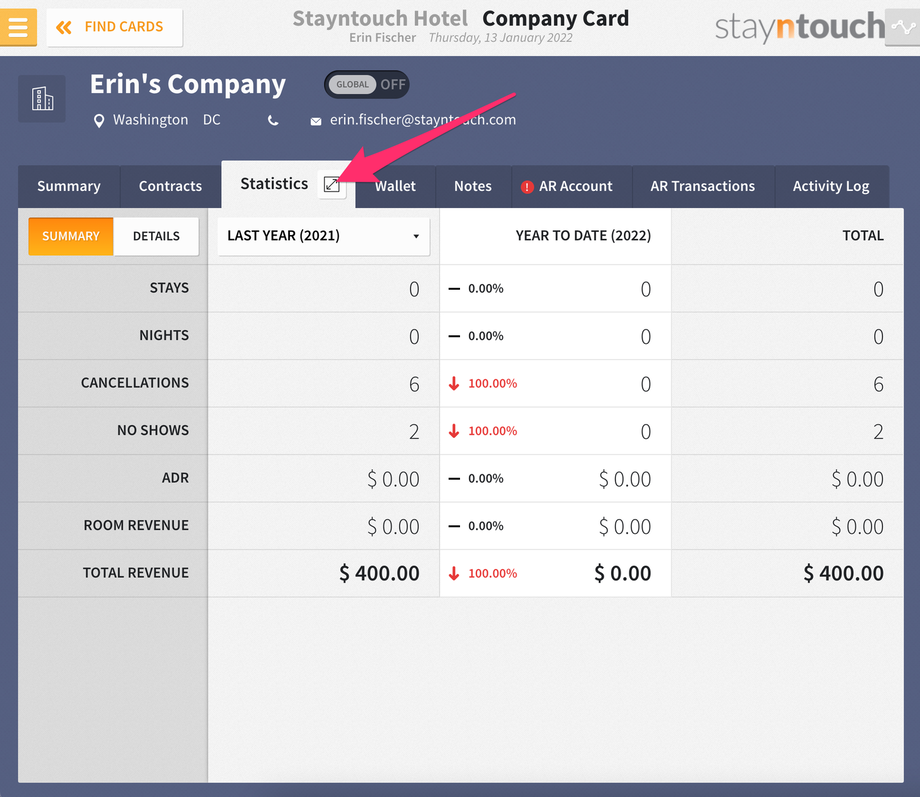Click the Total Revenue row label
920x797 pixels.
coord(136,573)
